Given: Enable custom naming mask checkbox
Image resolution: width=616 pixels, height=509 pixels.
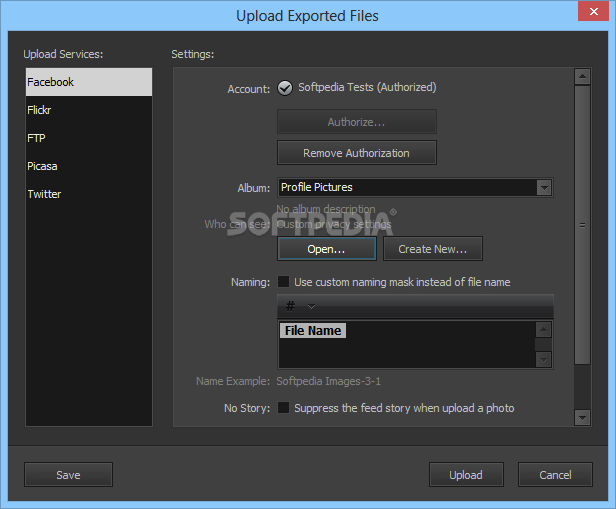Looking at the screenshot, I should pyautogui.click(x=283, y=282).
